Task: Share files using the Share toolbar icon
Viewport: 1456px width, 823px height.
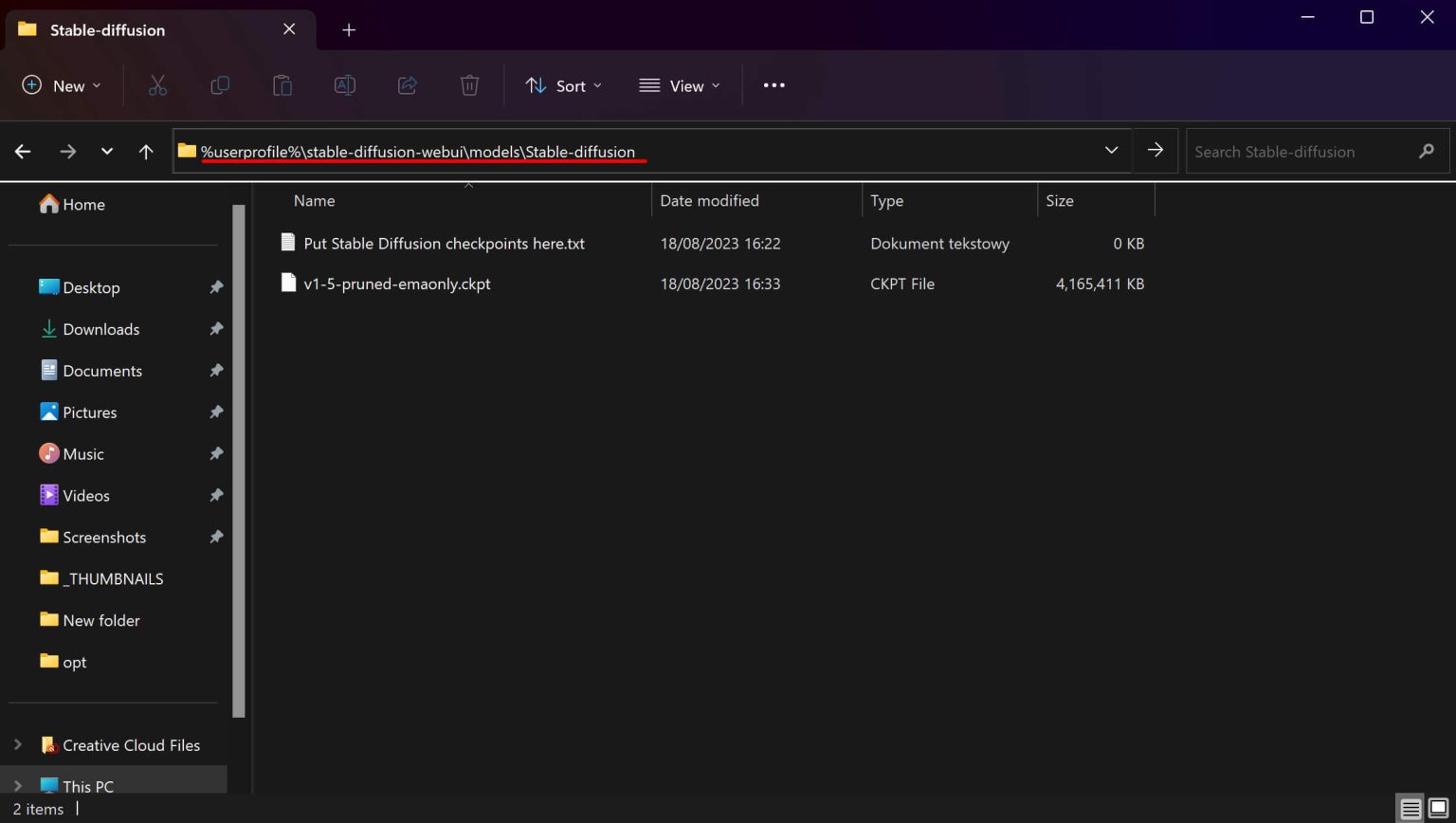Action: pos(407,85)
